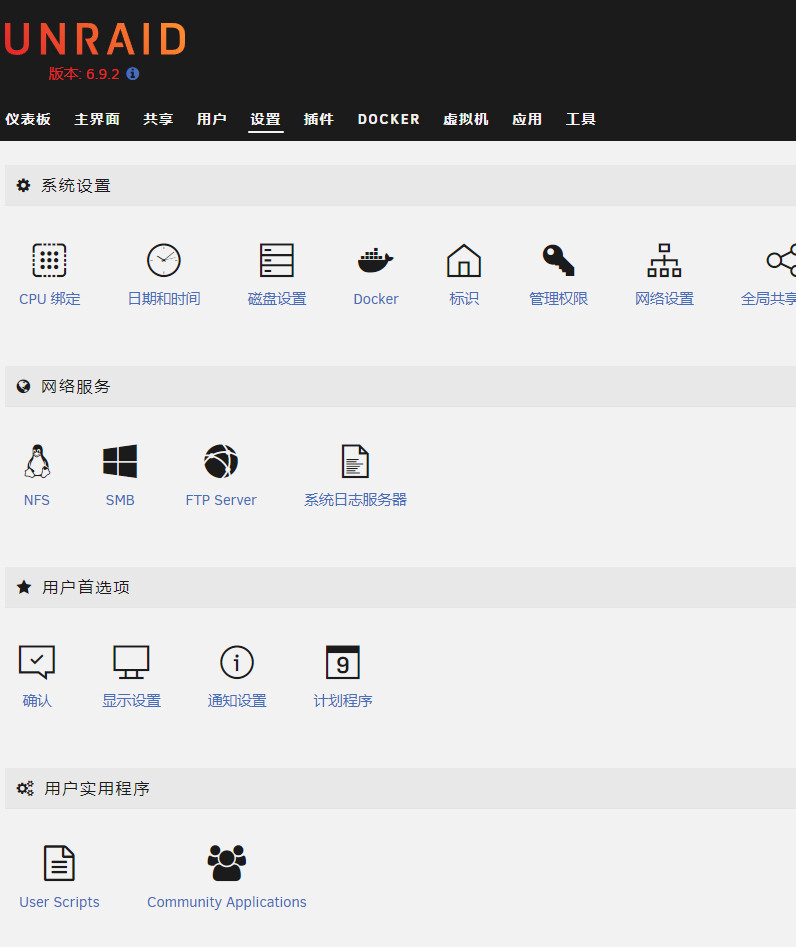796x947 pixels.
Task: Click the User Scripts link text
Action: (59, 902)
